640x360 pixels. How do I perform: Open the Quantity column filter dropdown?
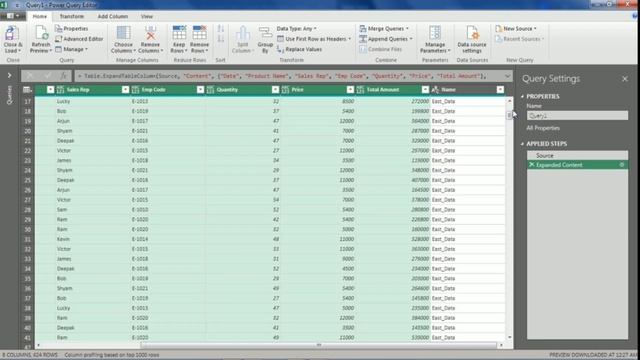[276, 89]
